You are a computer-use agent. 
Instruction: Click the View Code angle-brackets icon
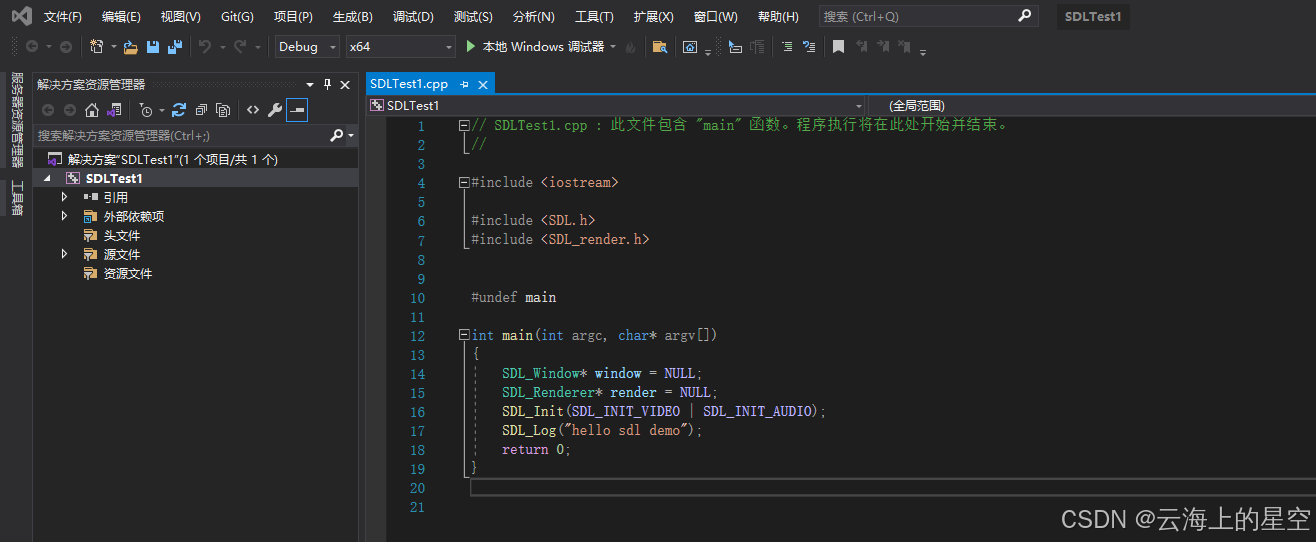[x=253, y=110]
